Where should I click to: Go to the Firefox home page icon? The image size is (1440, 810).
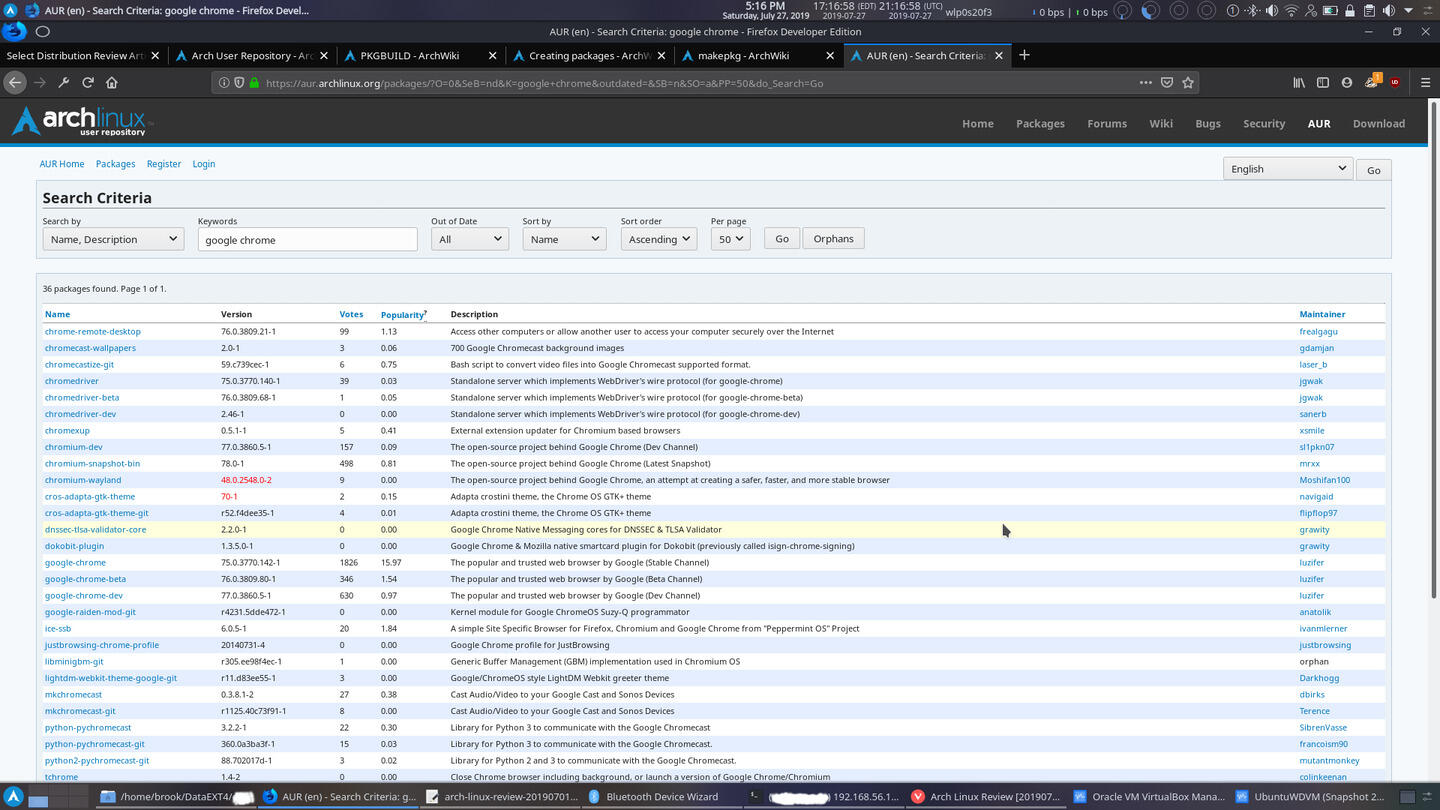[112, 82]
